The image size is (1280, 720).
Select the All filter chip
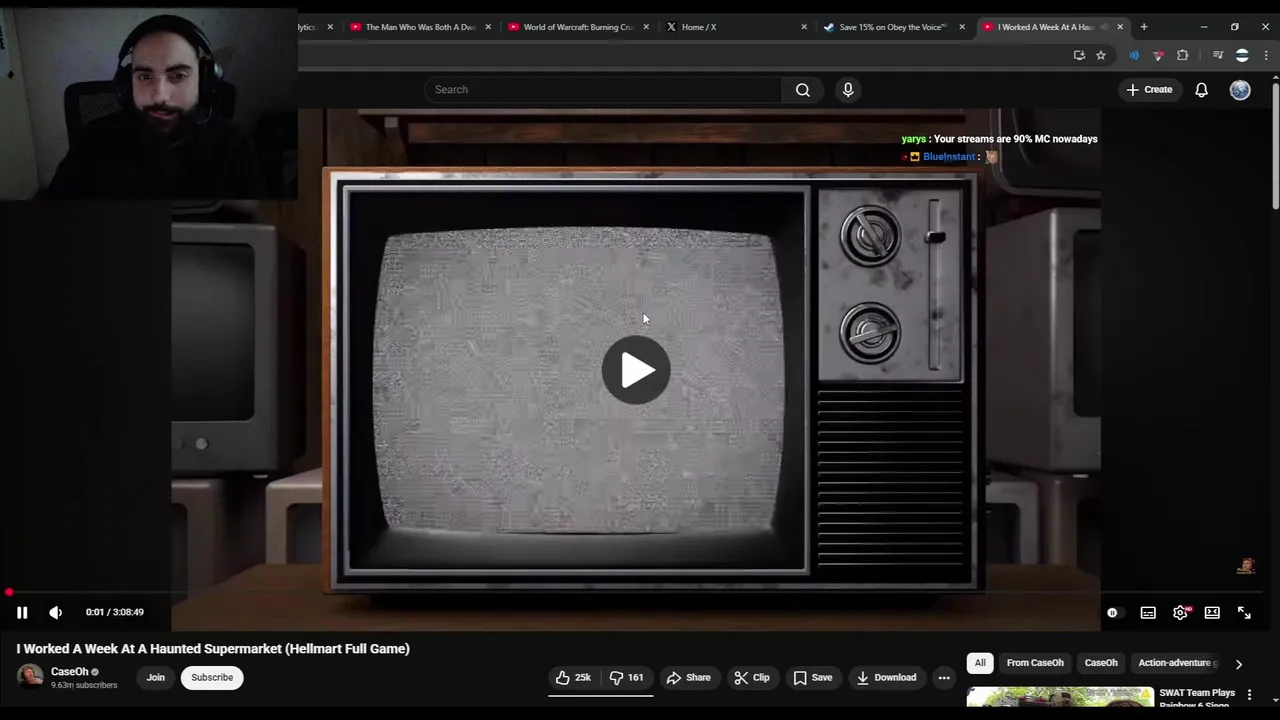(x=980, y=663)
